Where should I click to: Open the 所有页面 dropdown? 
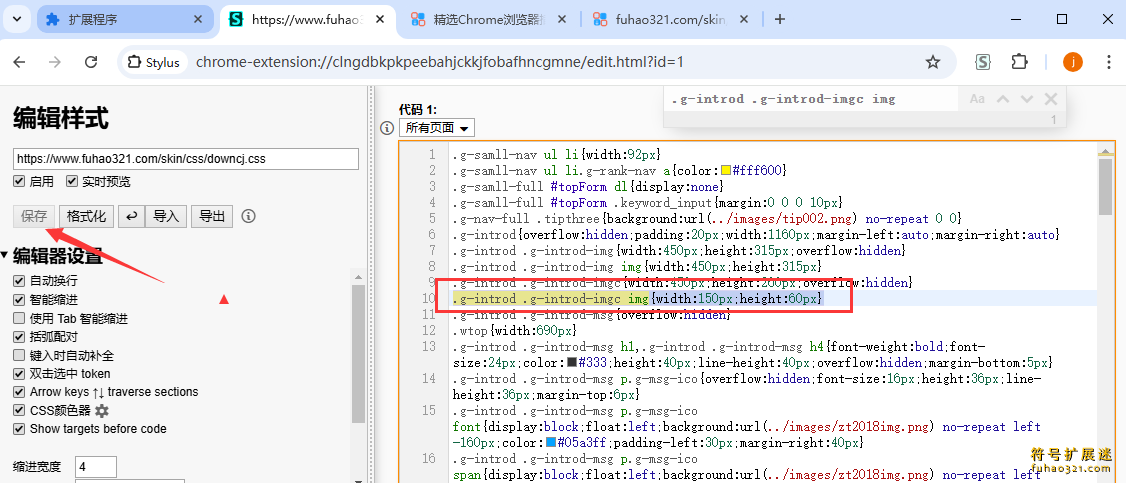[436, 128]
